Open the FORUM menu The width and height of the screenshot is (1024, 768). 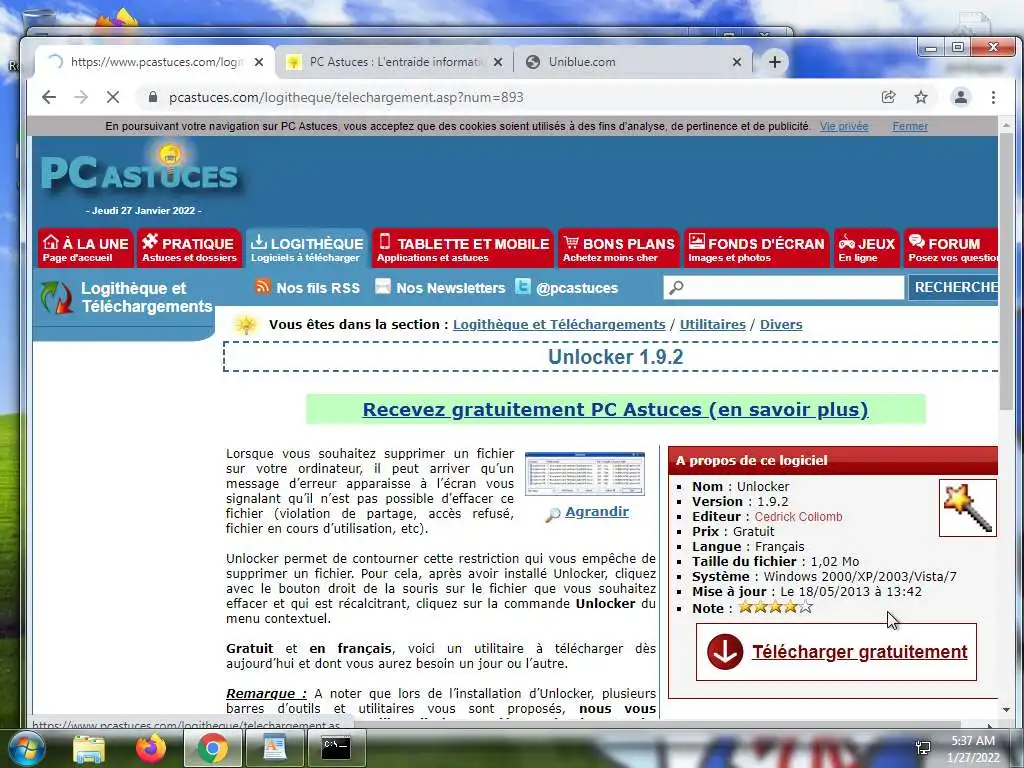[951, 248]
